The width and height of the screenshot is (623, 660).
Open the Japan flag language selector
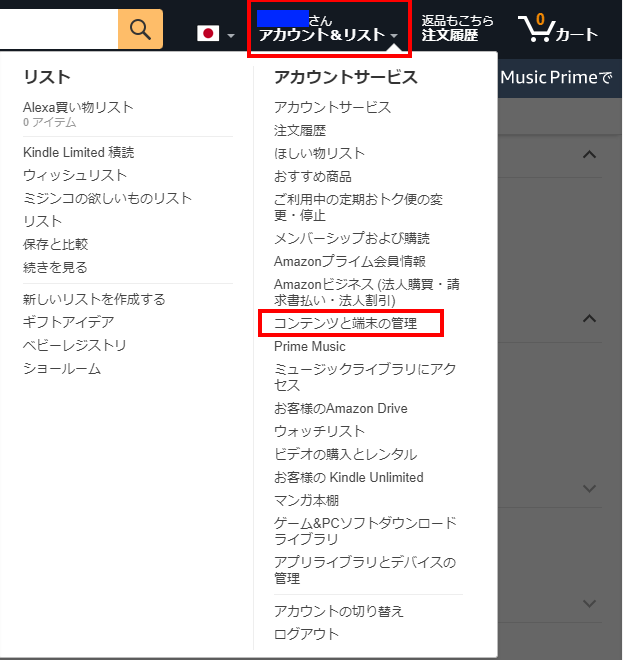point(216,34)
